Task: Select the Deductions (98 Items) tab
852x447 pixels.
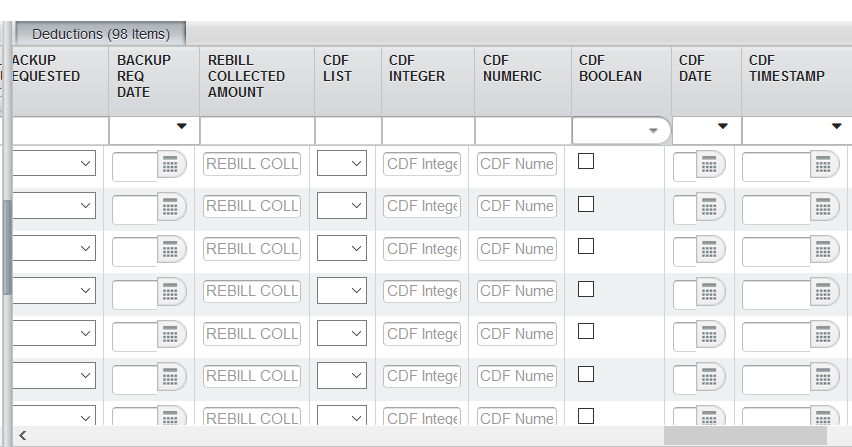Action: [100, 34]
